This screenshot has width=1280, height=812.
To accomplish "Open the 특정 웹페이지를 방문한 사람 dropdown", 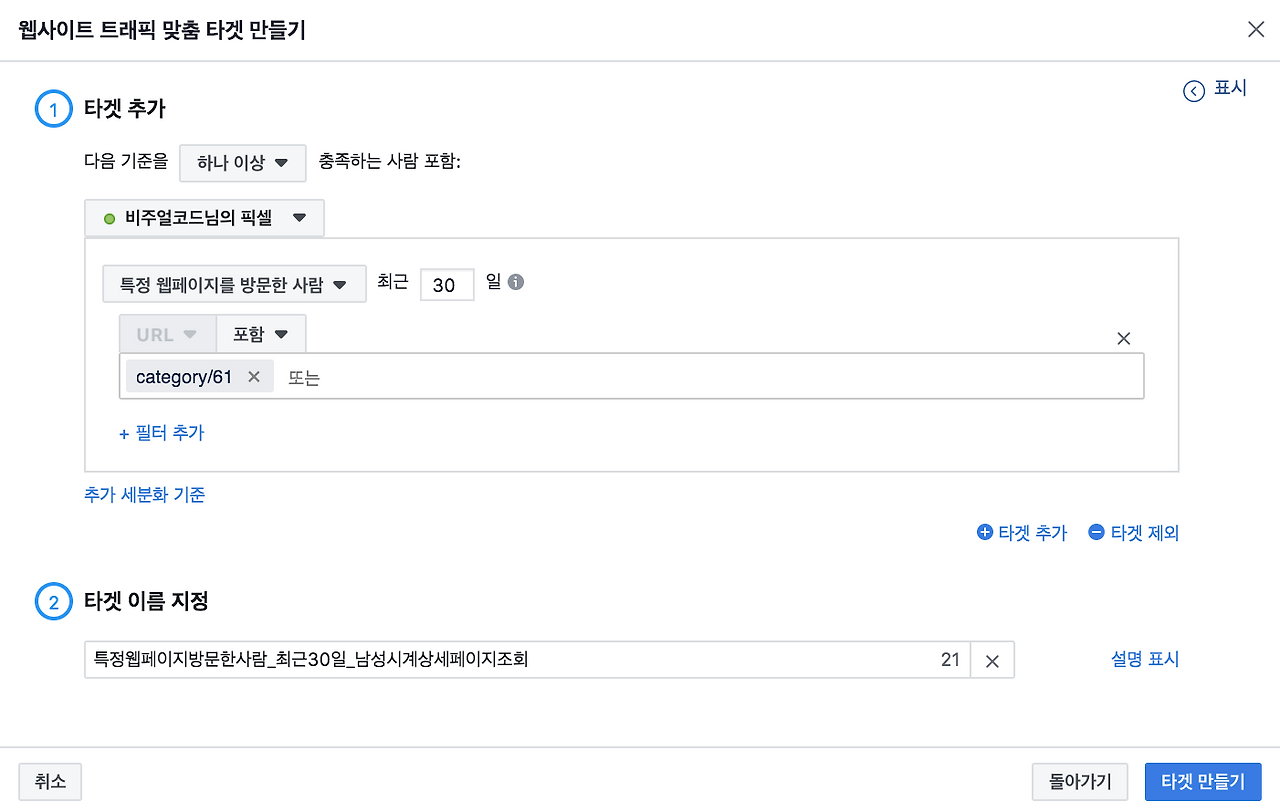I will coord(234,284).
